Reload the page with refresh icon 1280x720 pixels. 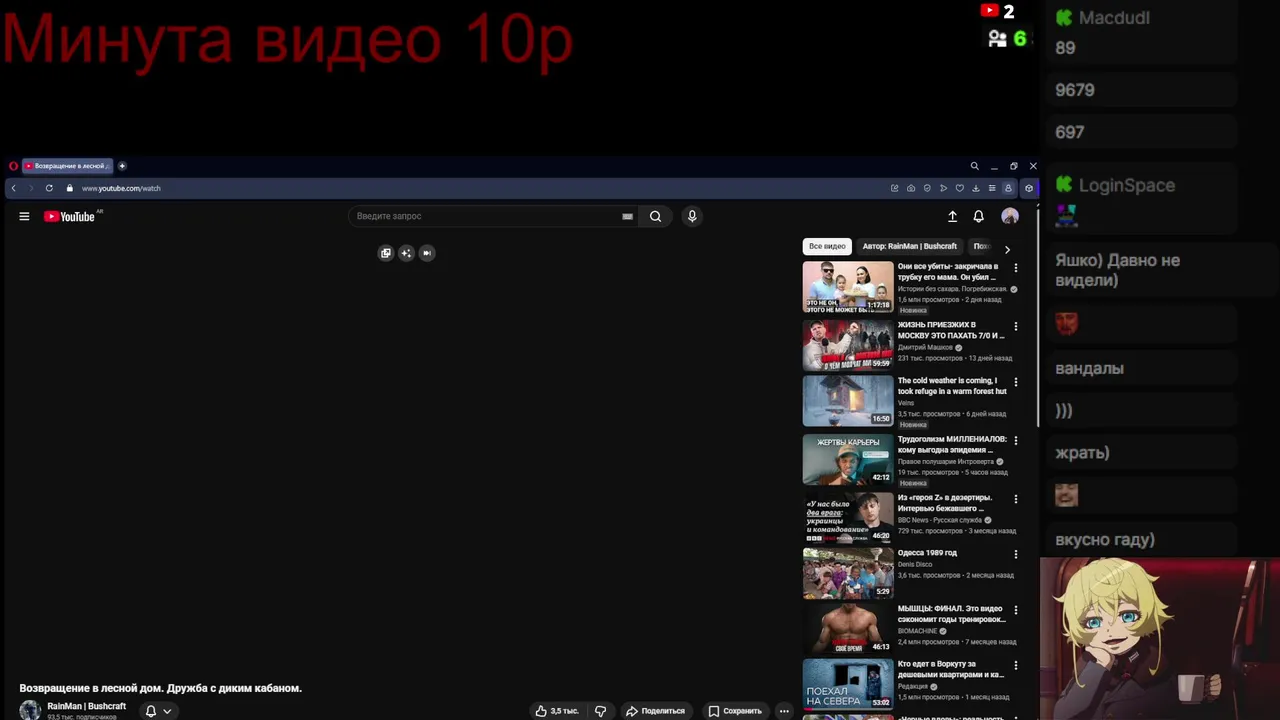[49, 188]
